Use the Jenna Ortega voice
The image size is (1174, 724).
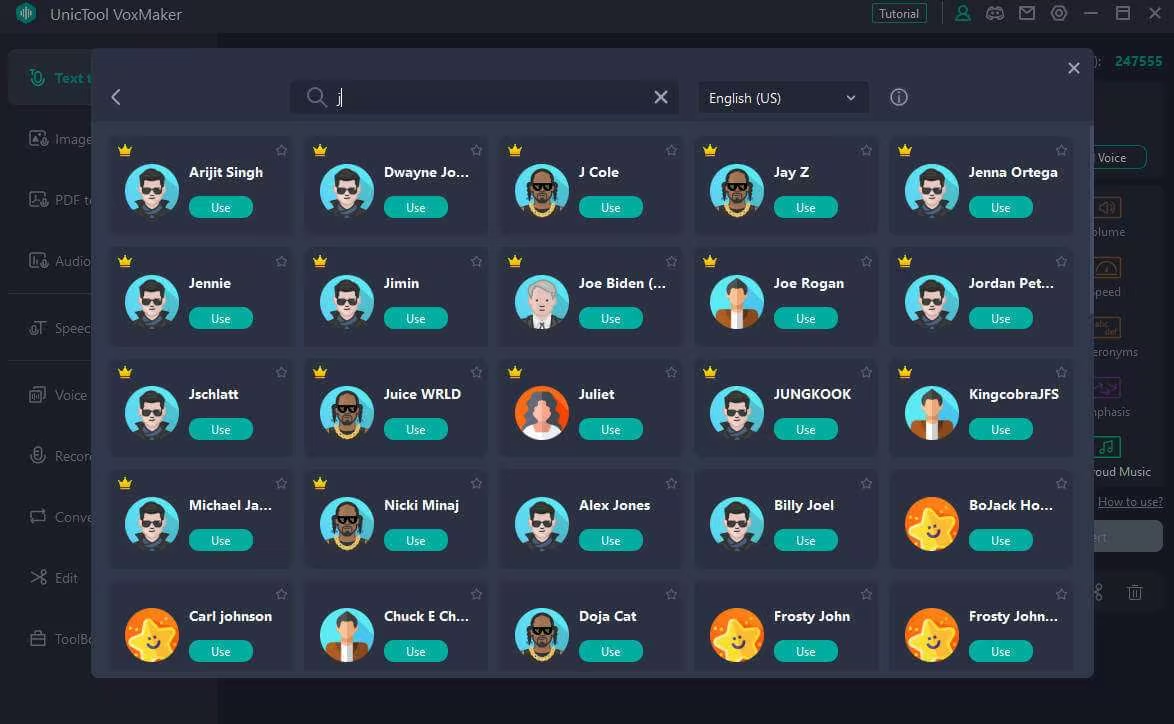coord(1000,207)
